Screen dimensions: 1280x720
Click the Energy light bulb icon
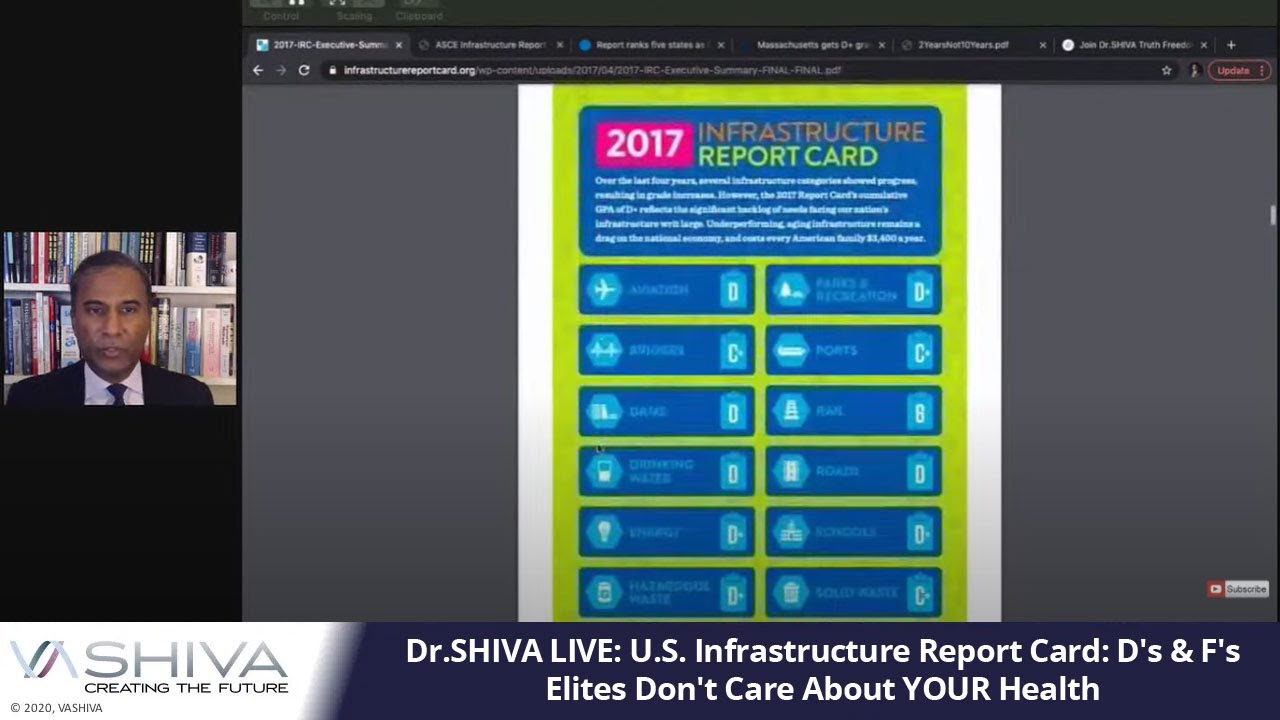[603, 532]
